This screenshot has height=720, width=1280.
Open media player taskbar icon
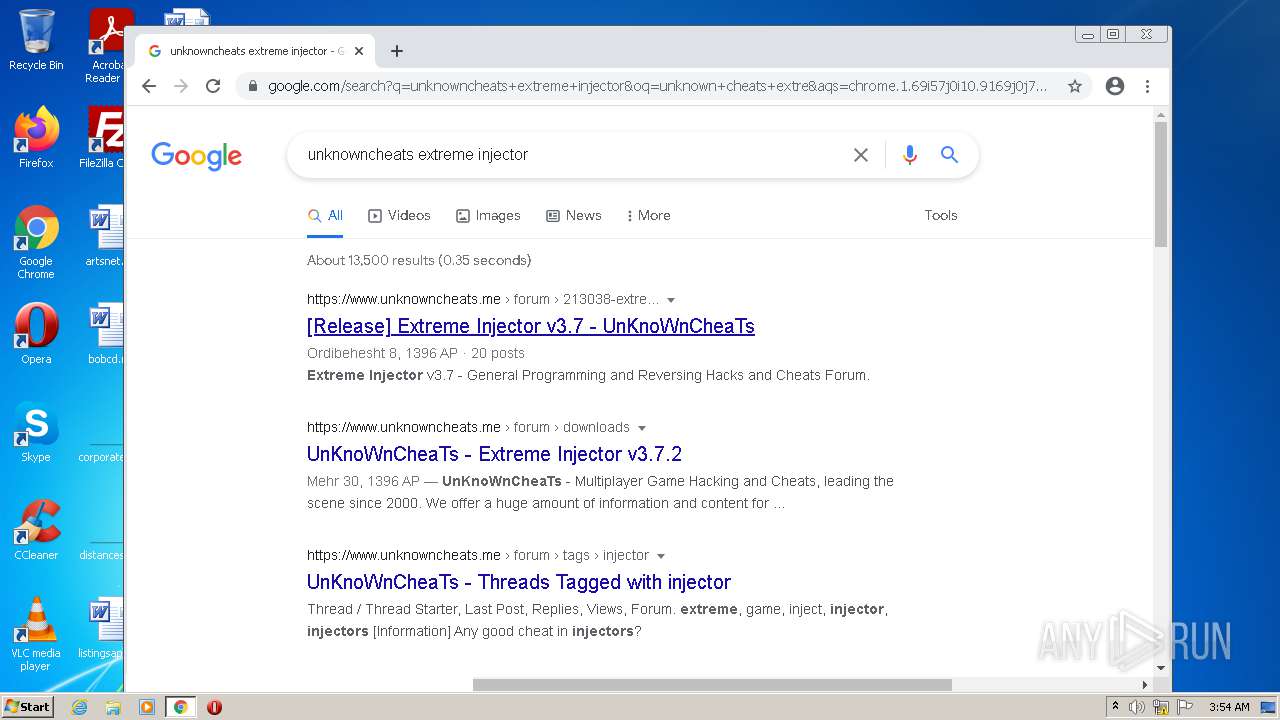(x=147, y=707)
